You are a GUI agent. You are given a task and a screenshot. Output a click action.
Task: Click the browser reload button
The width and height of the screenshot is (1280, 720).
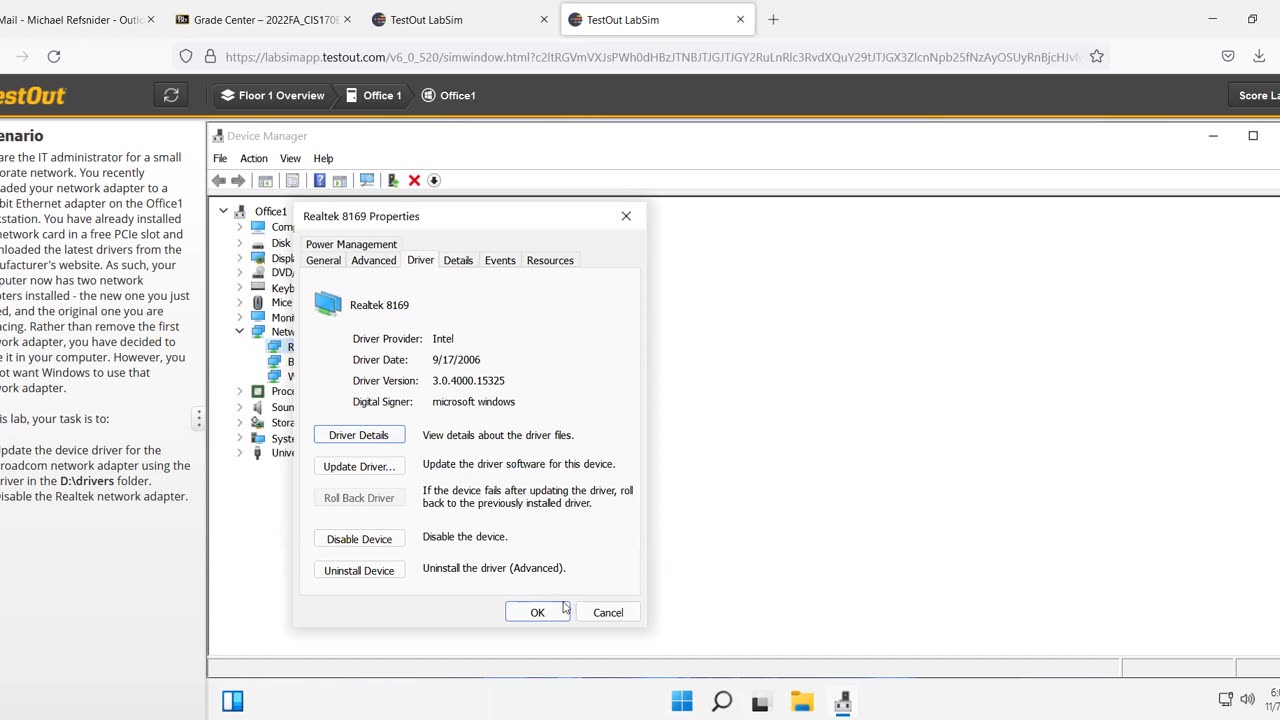(54, 57)
